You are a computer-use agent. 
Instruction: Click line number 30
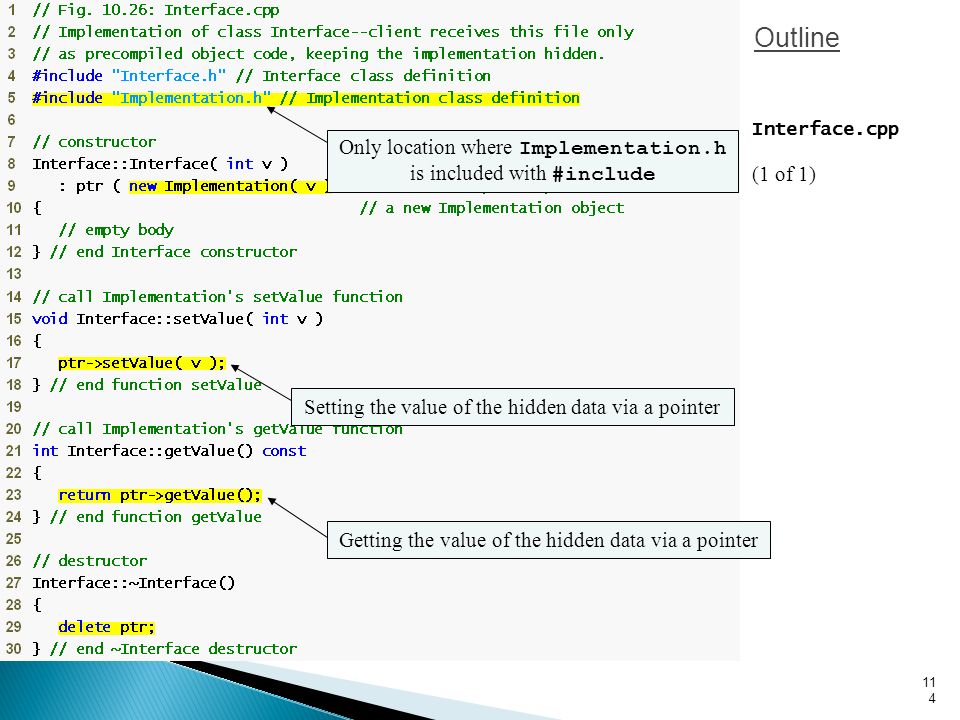coord(13,649)
